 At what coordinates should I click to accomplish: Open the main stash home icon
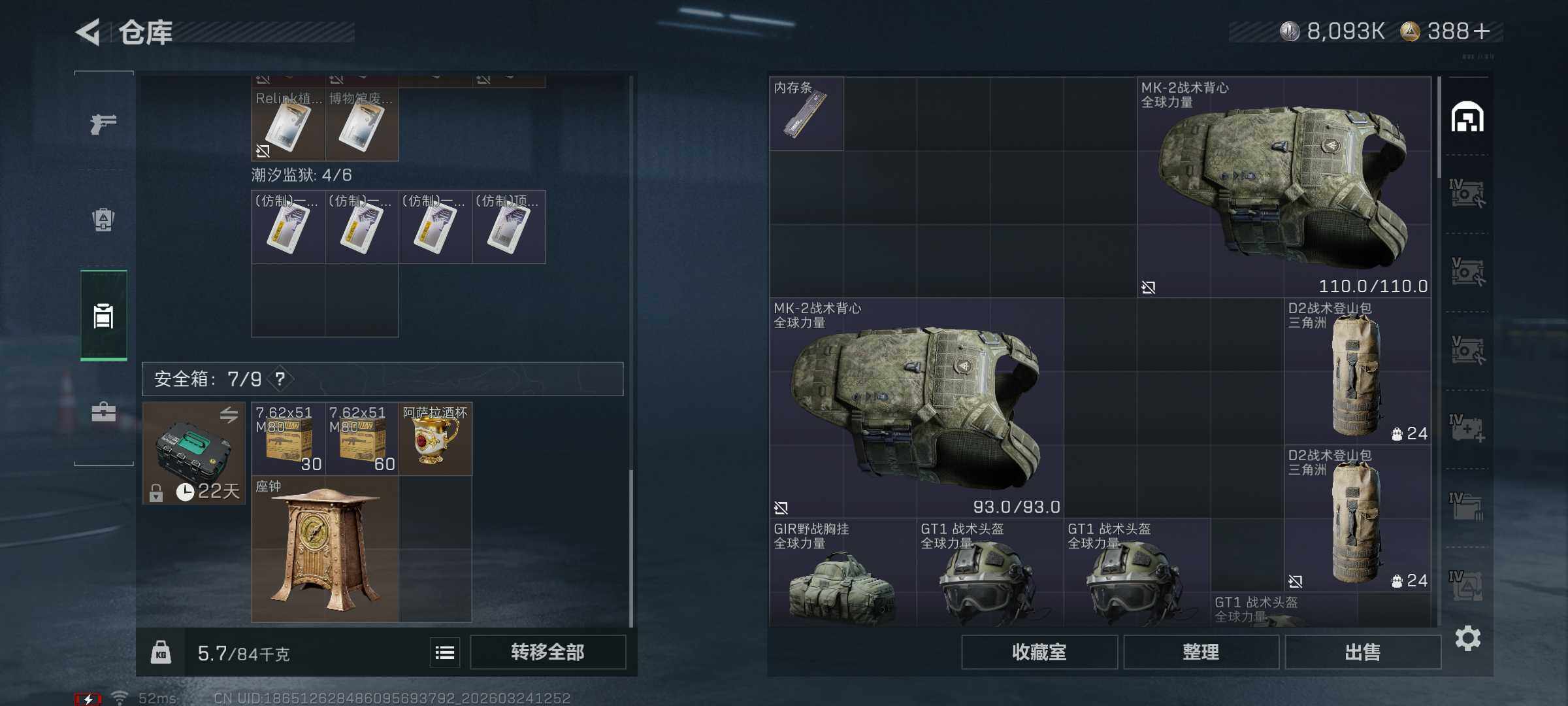tap(1467, 117)
